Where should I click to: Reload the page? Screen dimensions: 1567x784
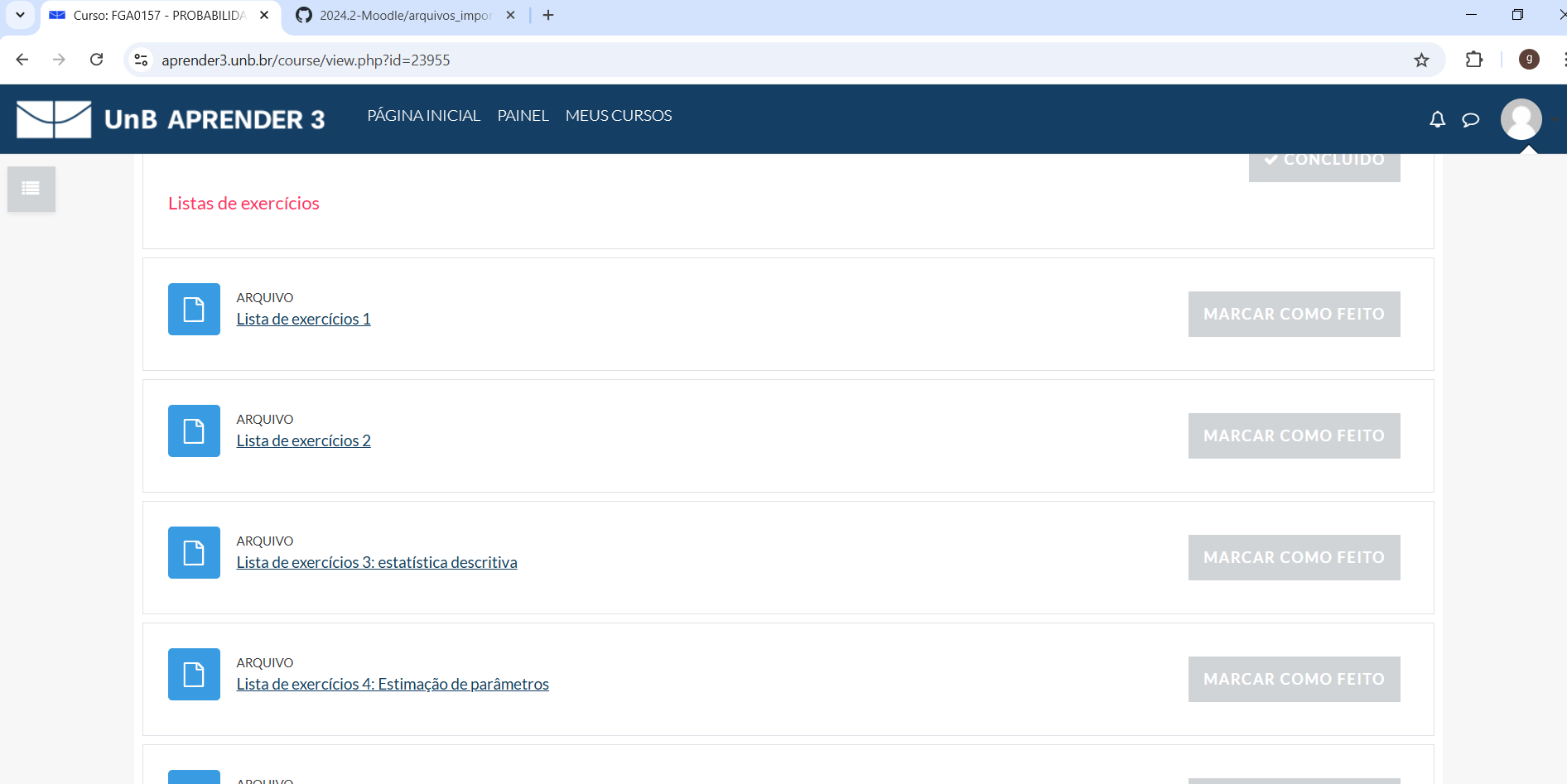[96, 60]
